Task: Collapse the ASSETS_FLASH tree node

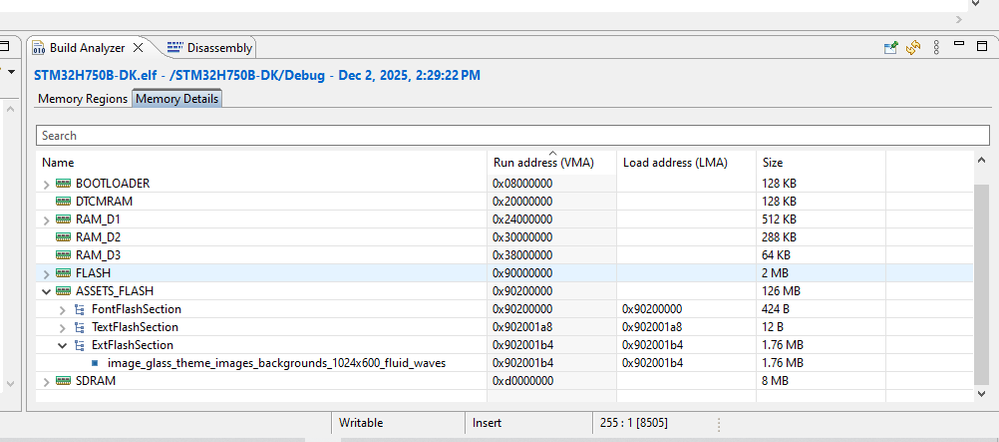Action: coord(46,291)
